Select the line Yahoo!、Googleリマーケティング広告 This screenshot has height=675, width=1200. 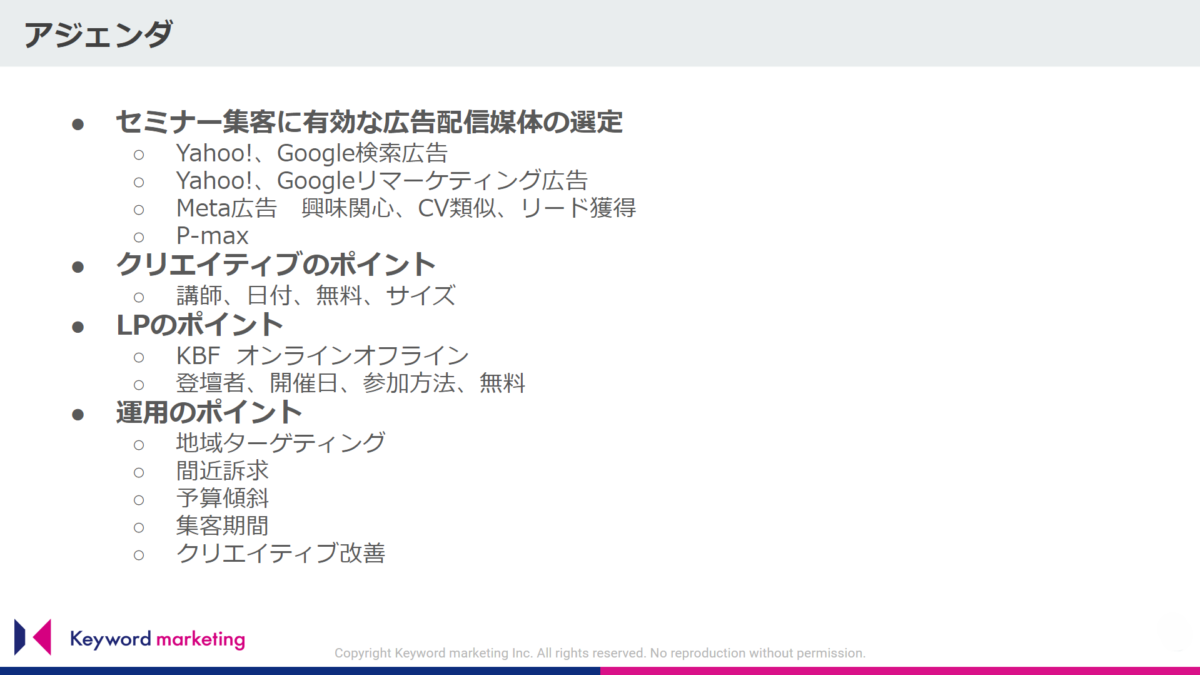(382, 181)
